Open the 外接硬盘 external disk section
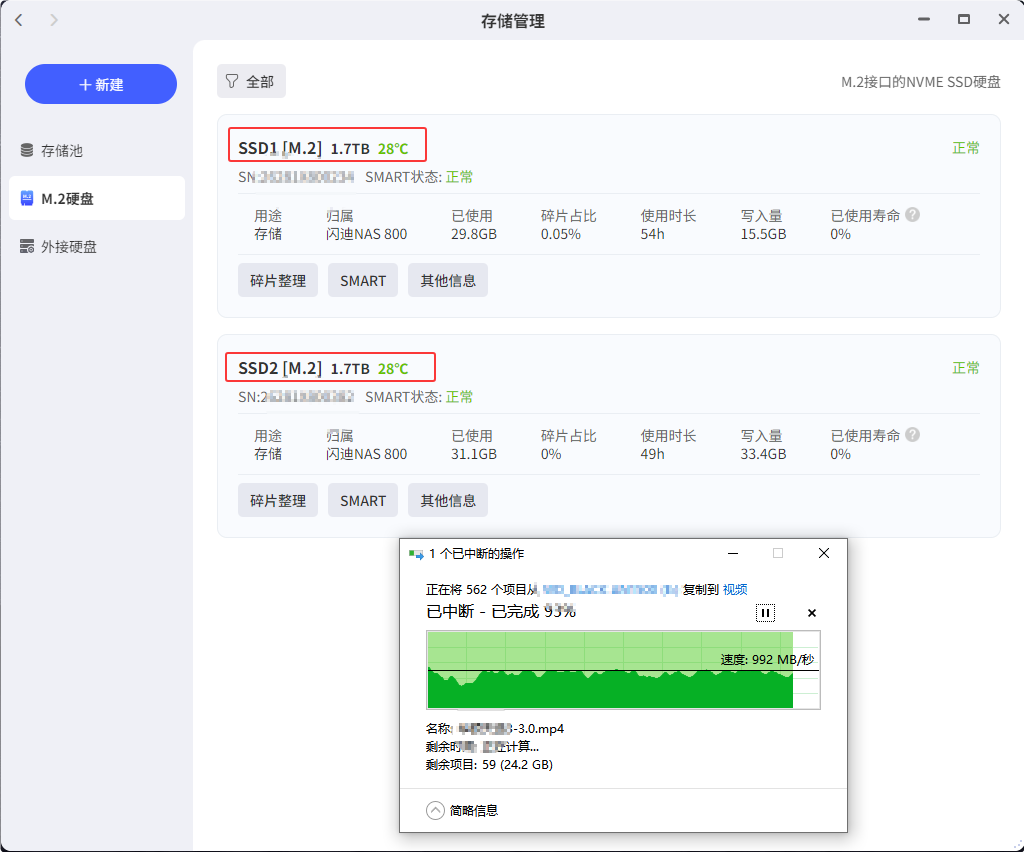Image resolution: width=1024 pixels, height=852 pixels. [68, 247]
